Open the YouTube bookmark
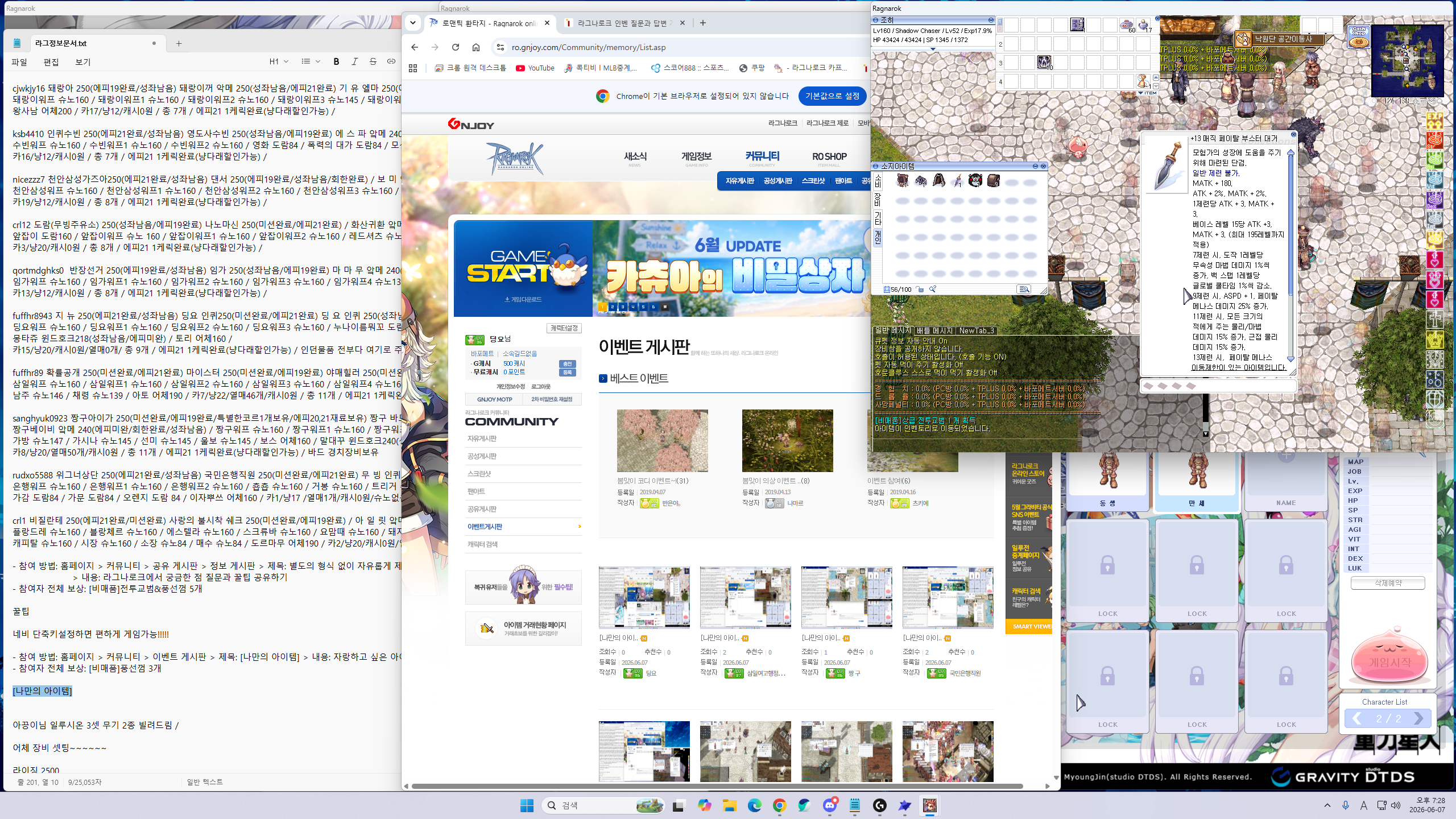The width and height of the screenshot is (1456, 819). 535,68
